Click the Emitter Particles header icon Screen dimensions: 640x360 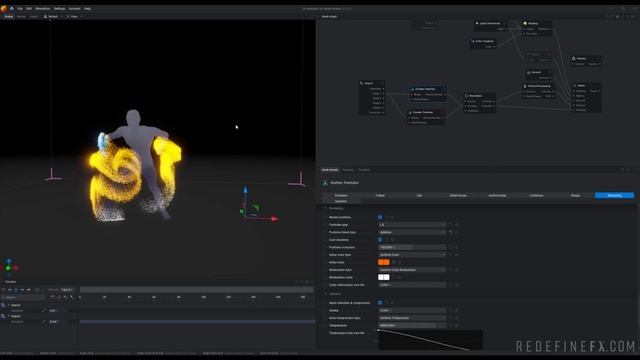pos(325,183)
